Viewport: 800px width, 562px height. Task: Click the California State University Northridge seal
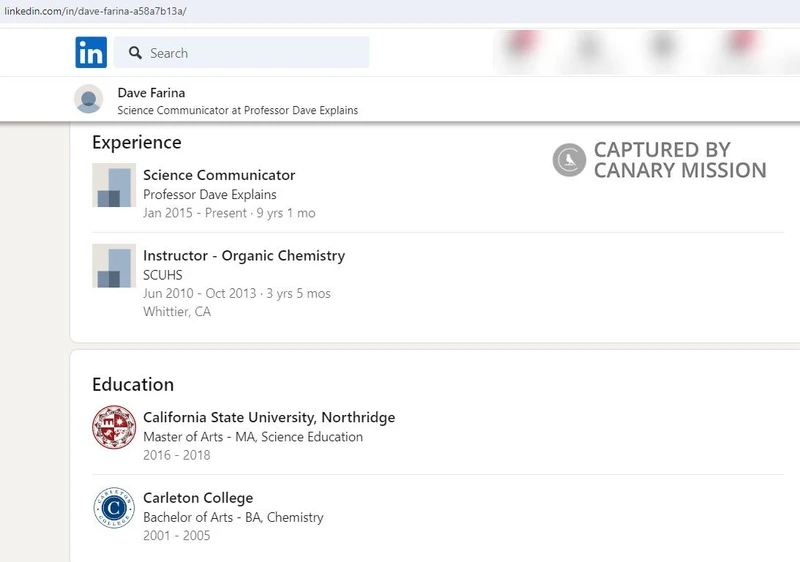113,427
